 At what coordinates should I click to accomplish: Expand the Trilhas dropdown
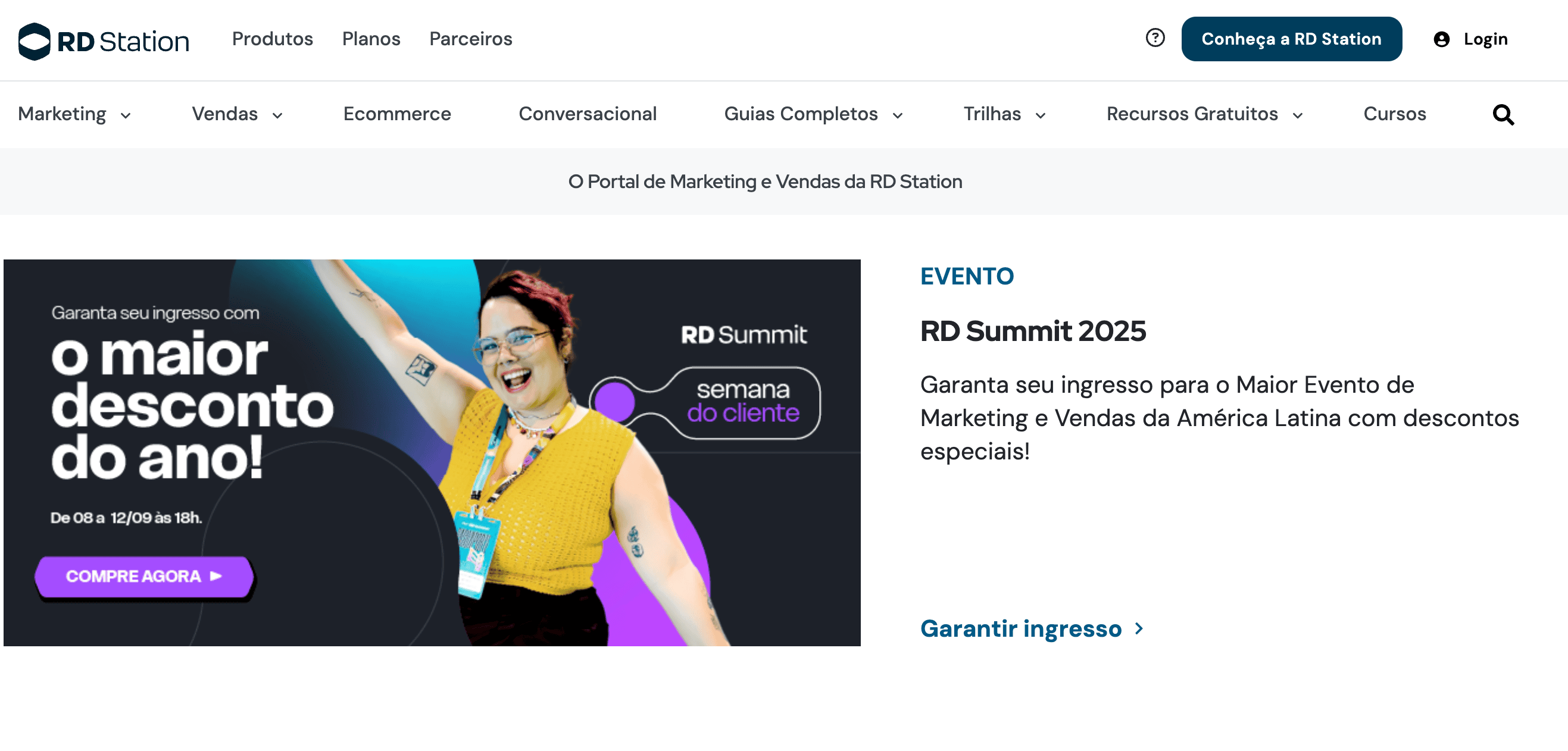tap(1003, 114)
